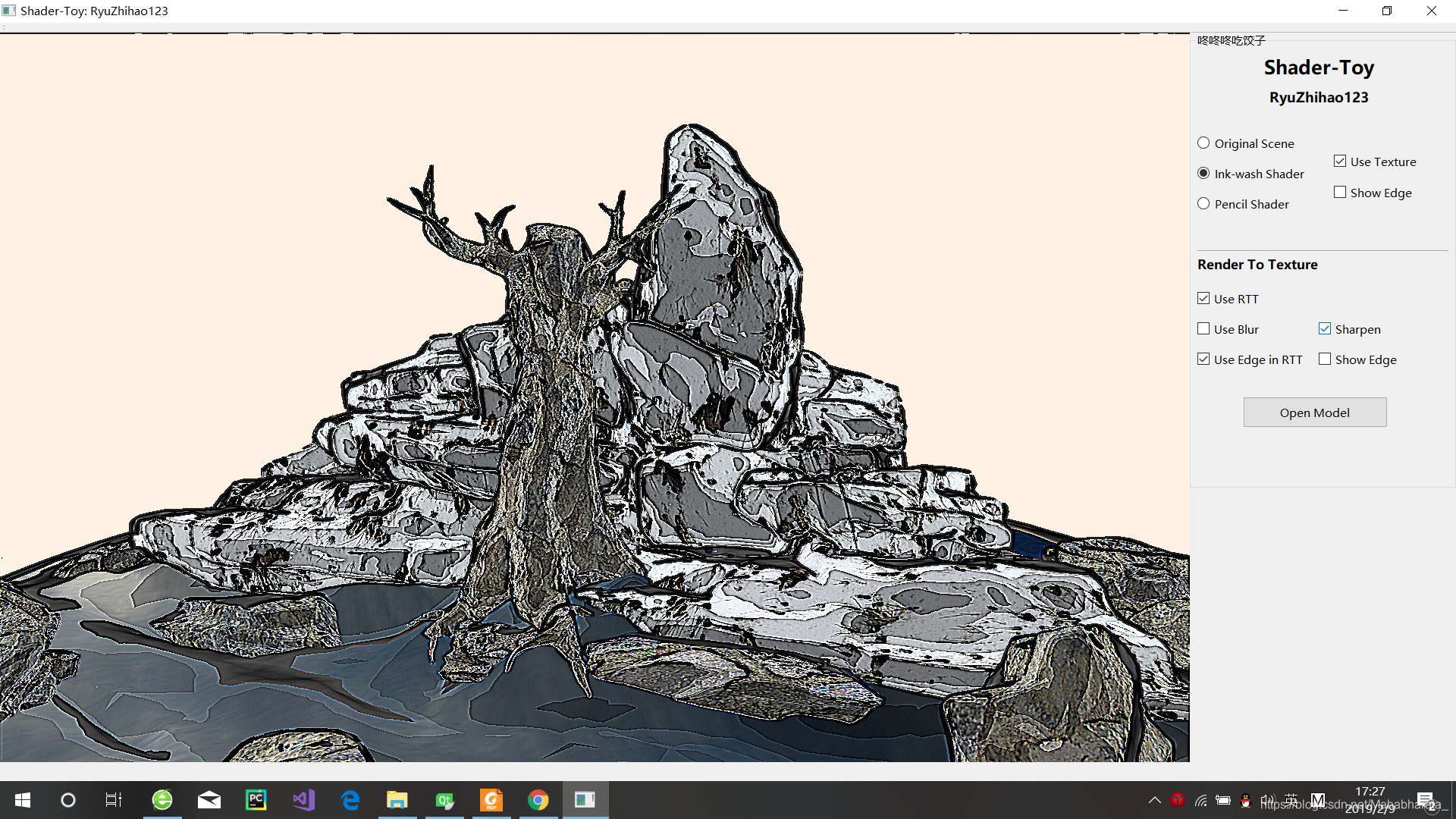Enable the Use Blur checkbox

pyautogui.click(x=1203, y=329)
